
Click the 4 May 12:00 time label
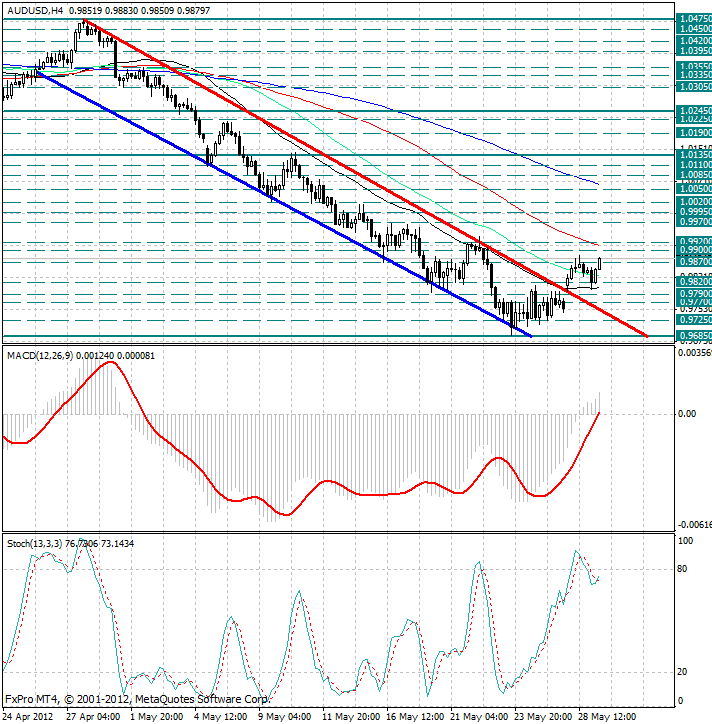click(220, 717)
